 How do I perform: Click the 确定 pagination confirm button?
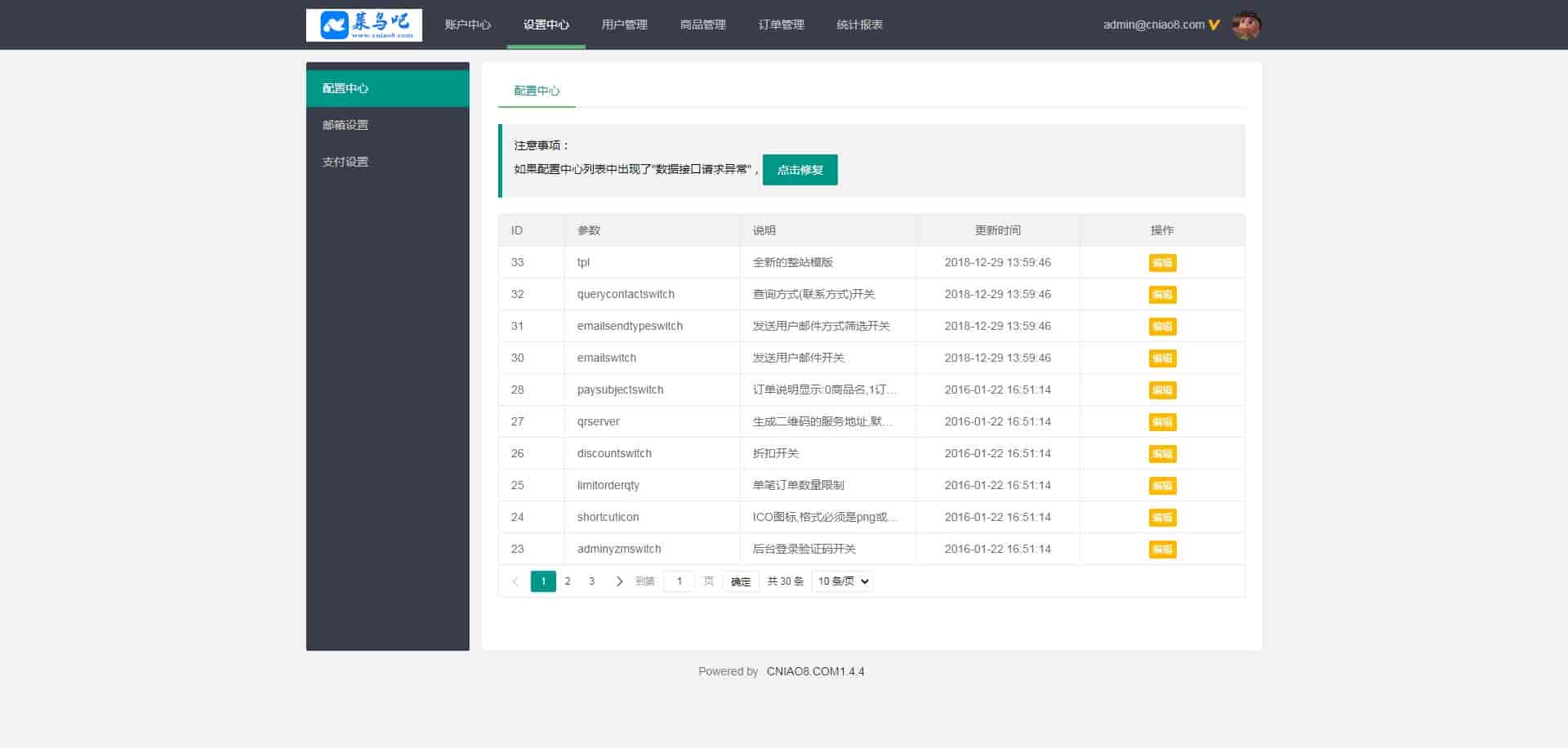coord(740,581)
